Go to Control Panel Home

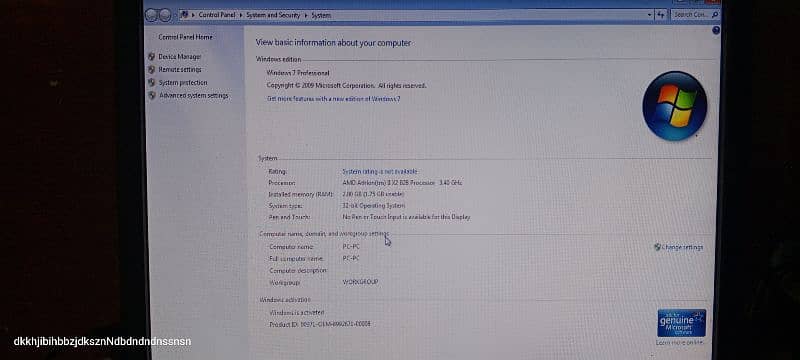(x=185, y=37)
